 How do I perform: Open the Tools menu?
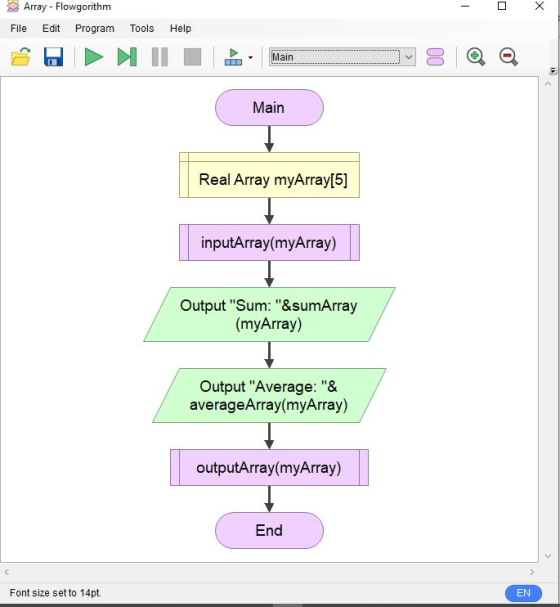(x=142, y=28)
